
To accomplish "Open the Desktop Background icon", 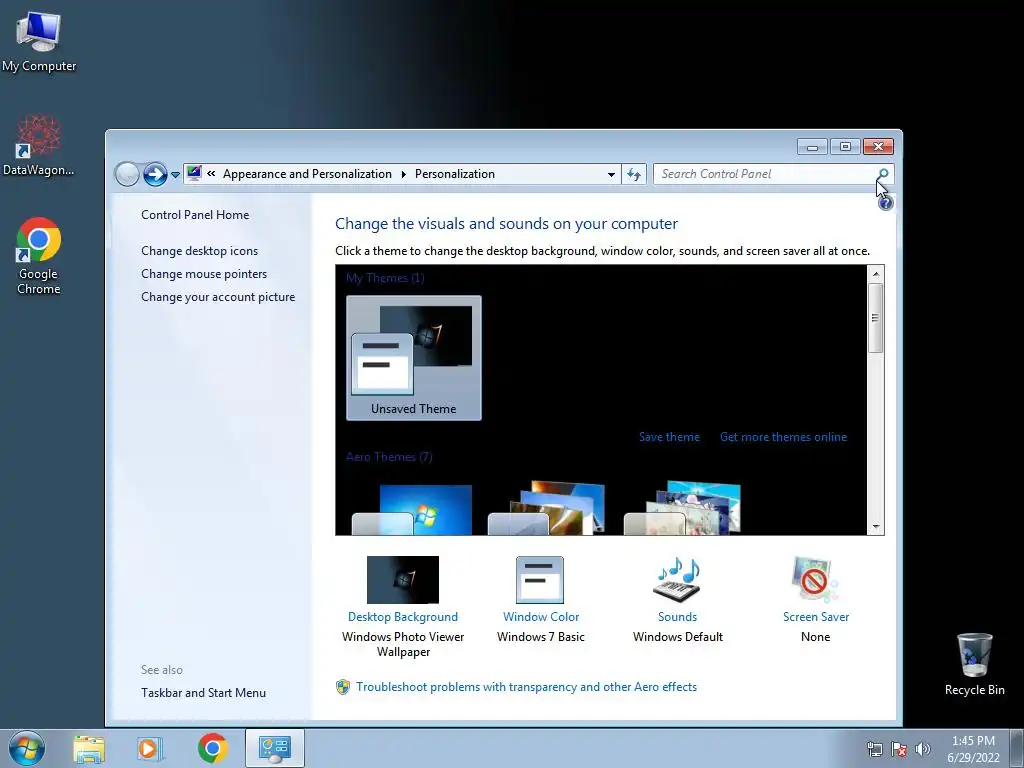I will (403, 580).
